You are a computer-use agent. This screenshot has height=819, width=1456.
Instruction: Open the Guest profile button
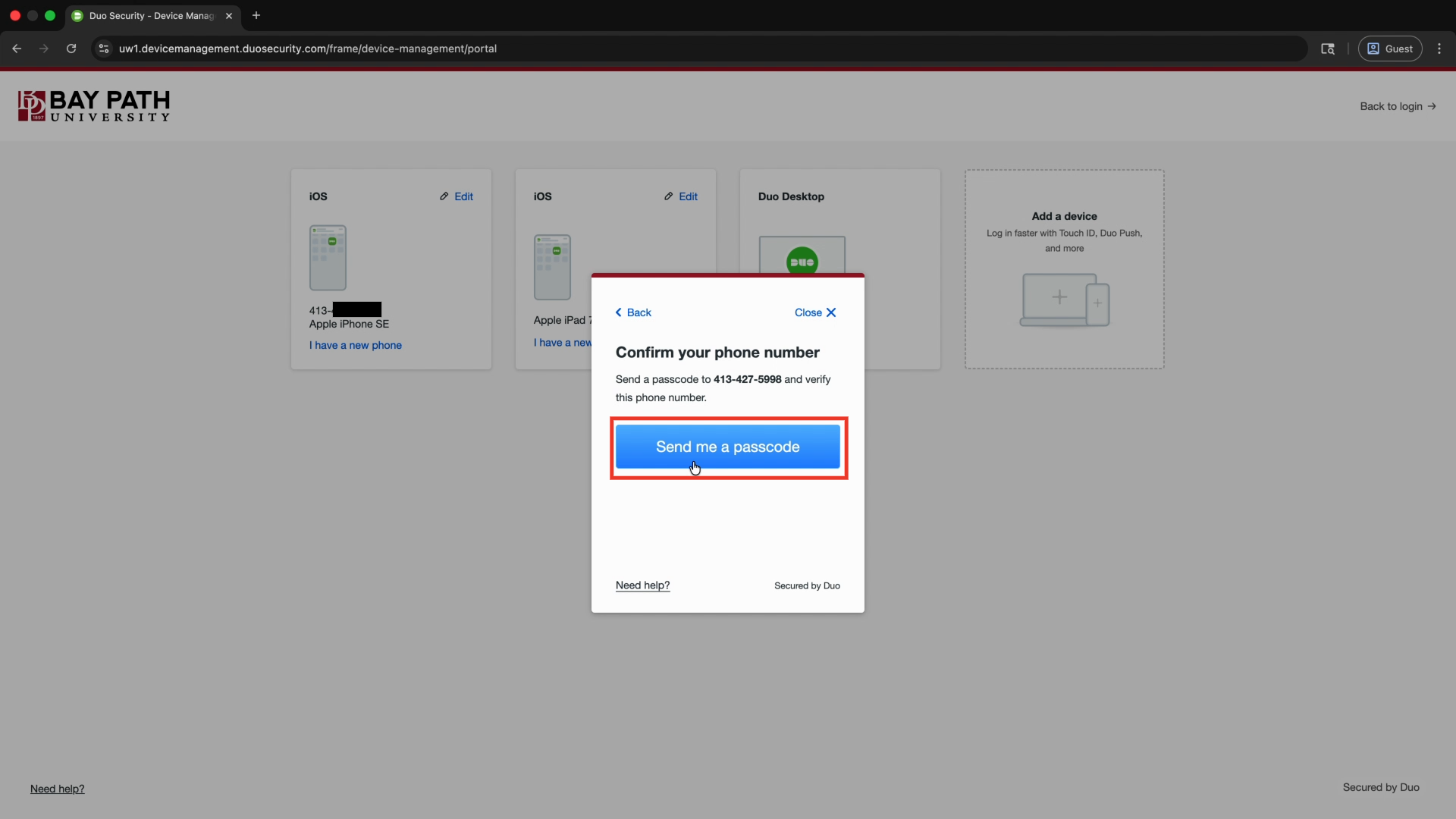(x=1390, y=49)
